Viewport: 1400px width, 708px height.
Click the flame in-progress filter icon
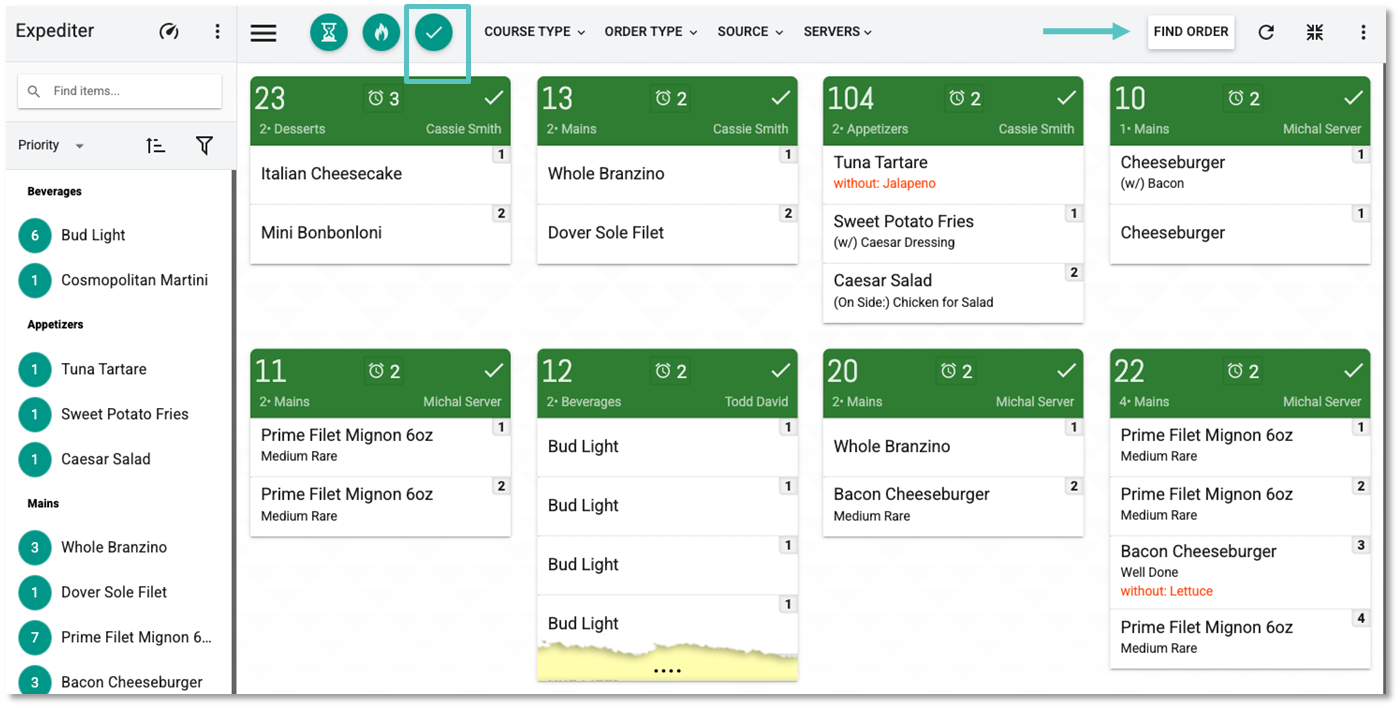(x=381, y=32)
